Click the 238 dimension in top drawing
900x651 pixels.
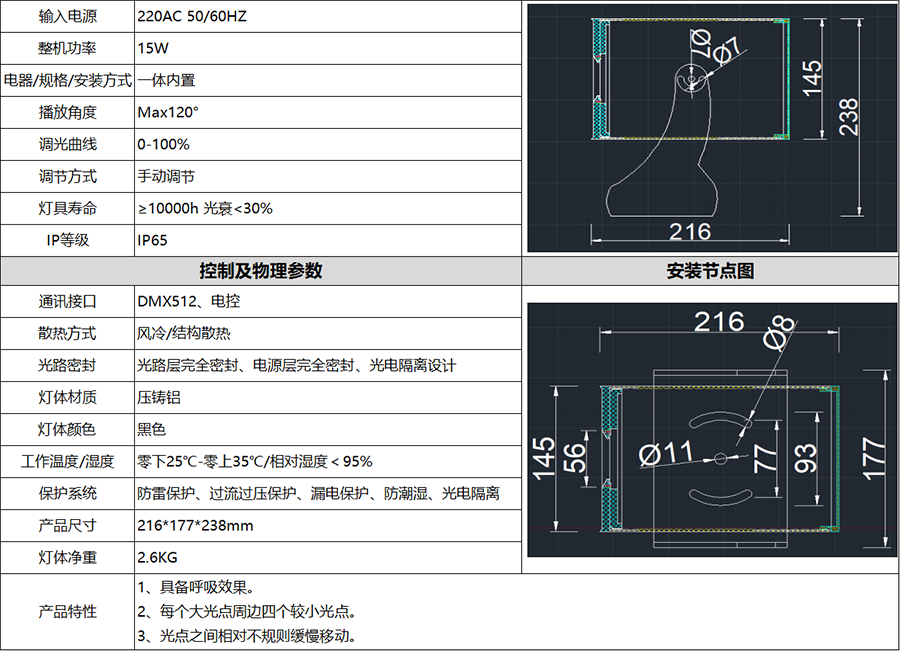[x=848, y=118]
